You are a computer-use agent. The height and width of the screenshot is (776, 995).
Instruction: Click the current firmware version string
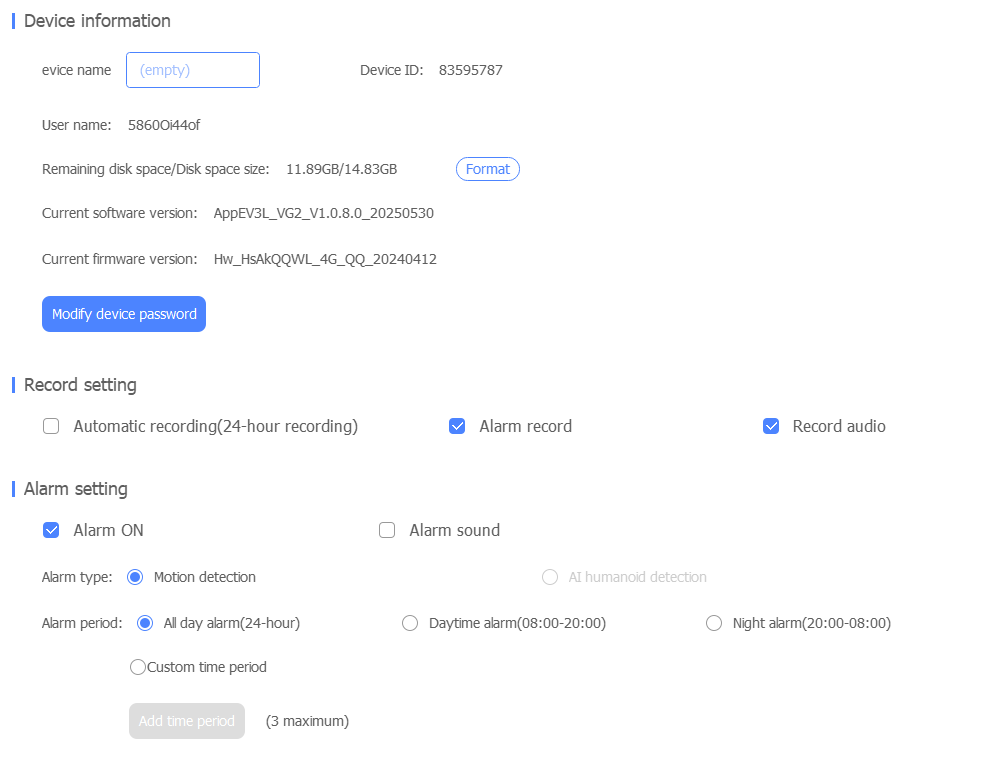pyautogui.click(x=325, y=259)
